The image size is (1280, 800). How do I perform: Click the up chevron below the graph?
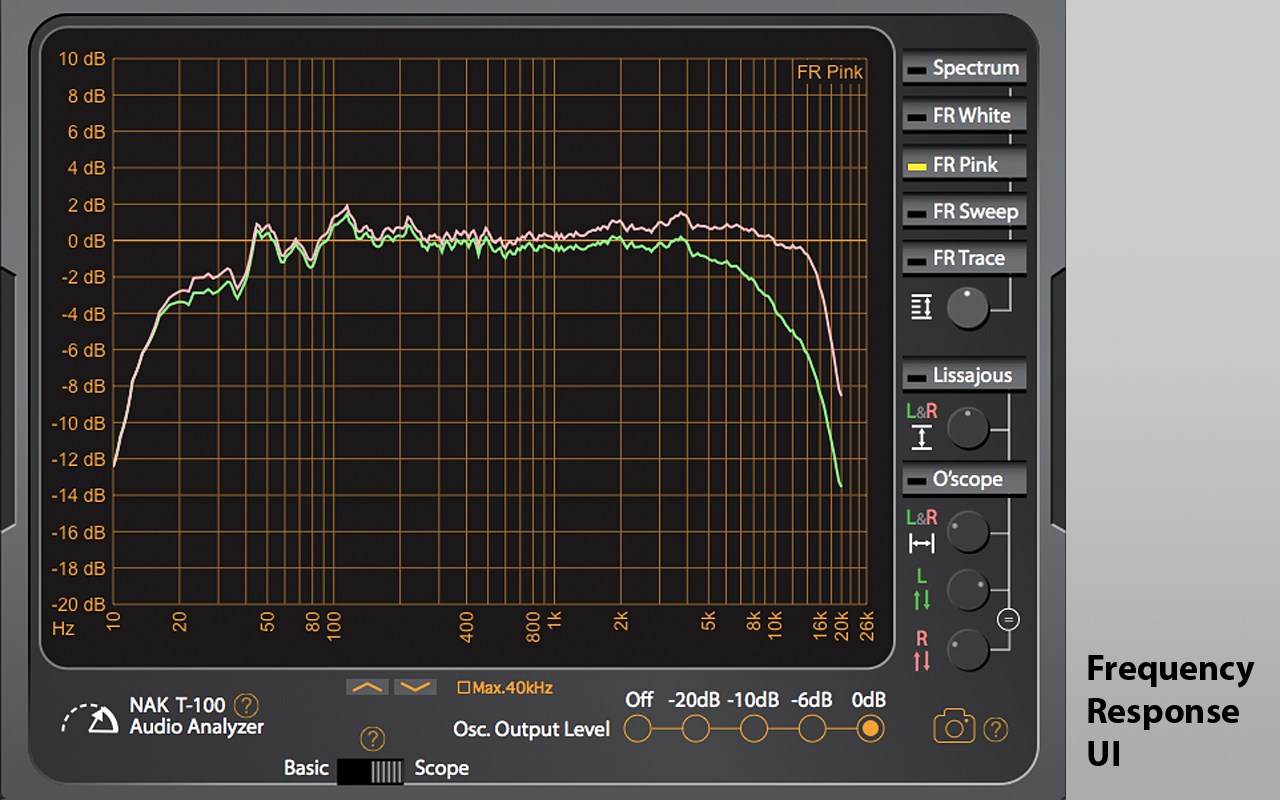pyautogui.click(x=367, y=687)
